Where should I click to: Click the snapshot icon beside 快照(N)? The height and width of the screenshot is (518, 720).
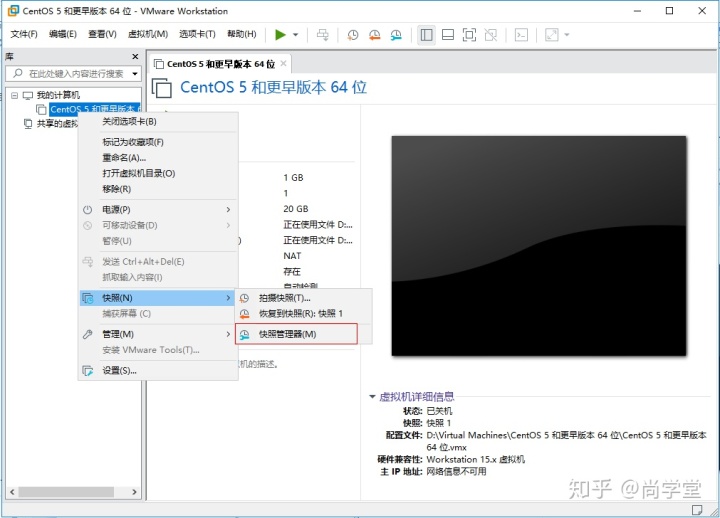87,298
